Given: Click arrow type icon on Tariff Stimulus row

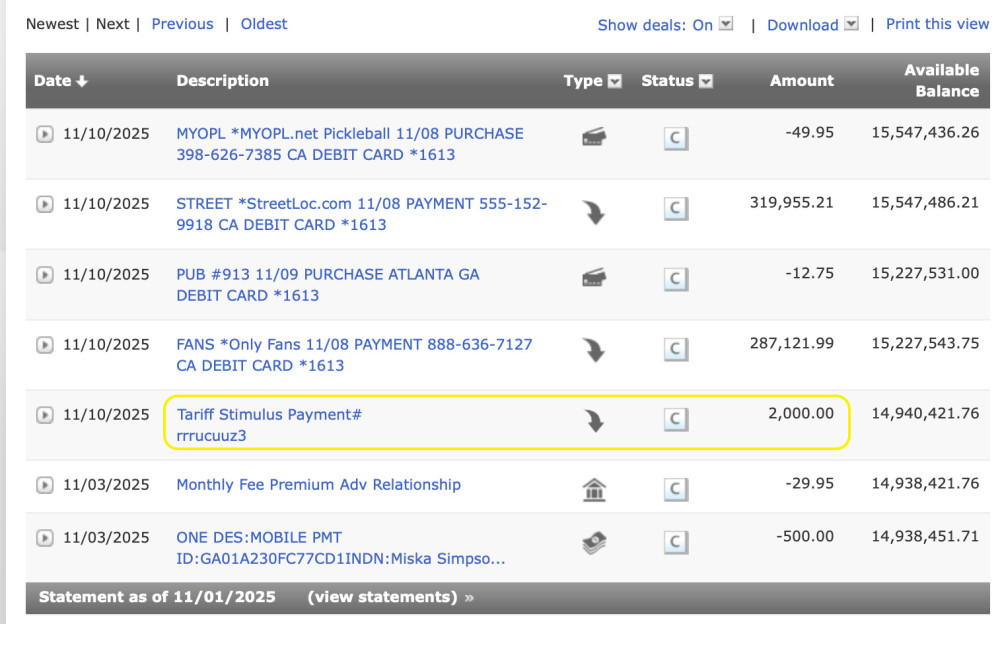Looking at the screenshot, I should point(594,421).
